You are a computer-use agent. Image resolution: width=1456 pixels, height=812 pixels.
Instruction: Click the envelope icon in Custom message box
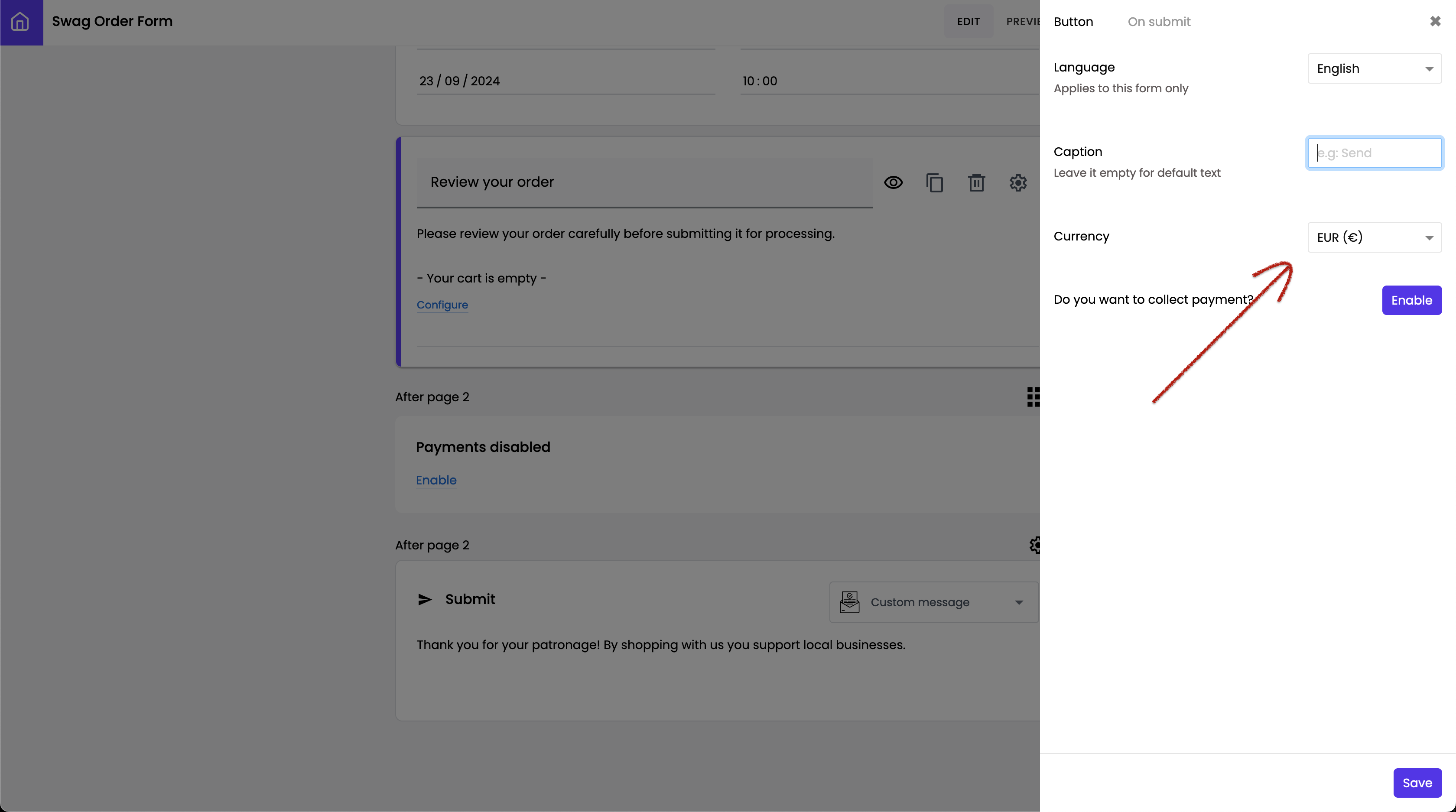click(849, 602)
